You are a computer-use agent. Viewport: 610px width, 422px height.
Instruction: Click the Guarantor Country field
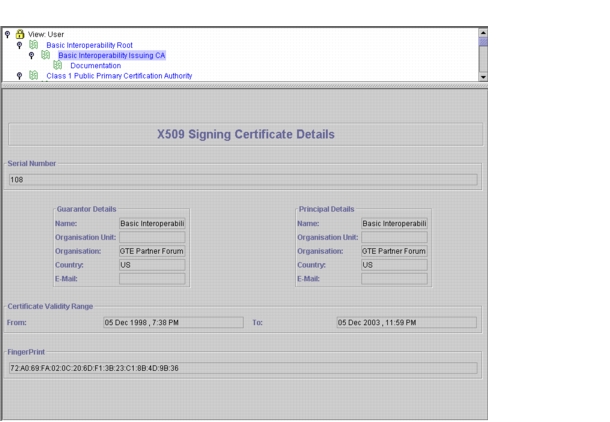[152, 265]
